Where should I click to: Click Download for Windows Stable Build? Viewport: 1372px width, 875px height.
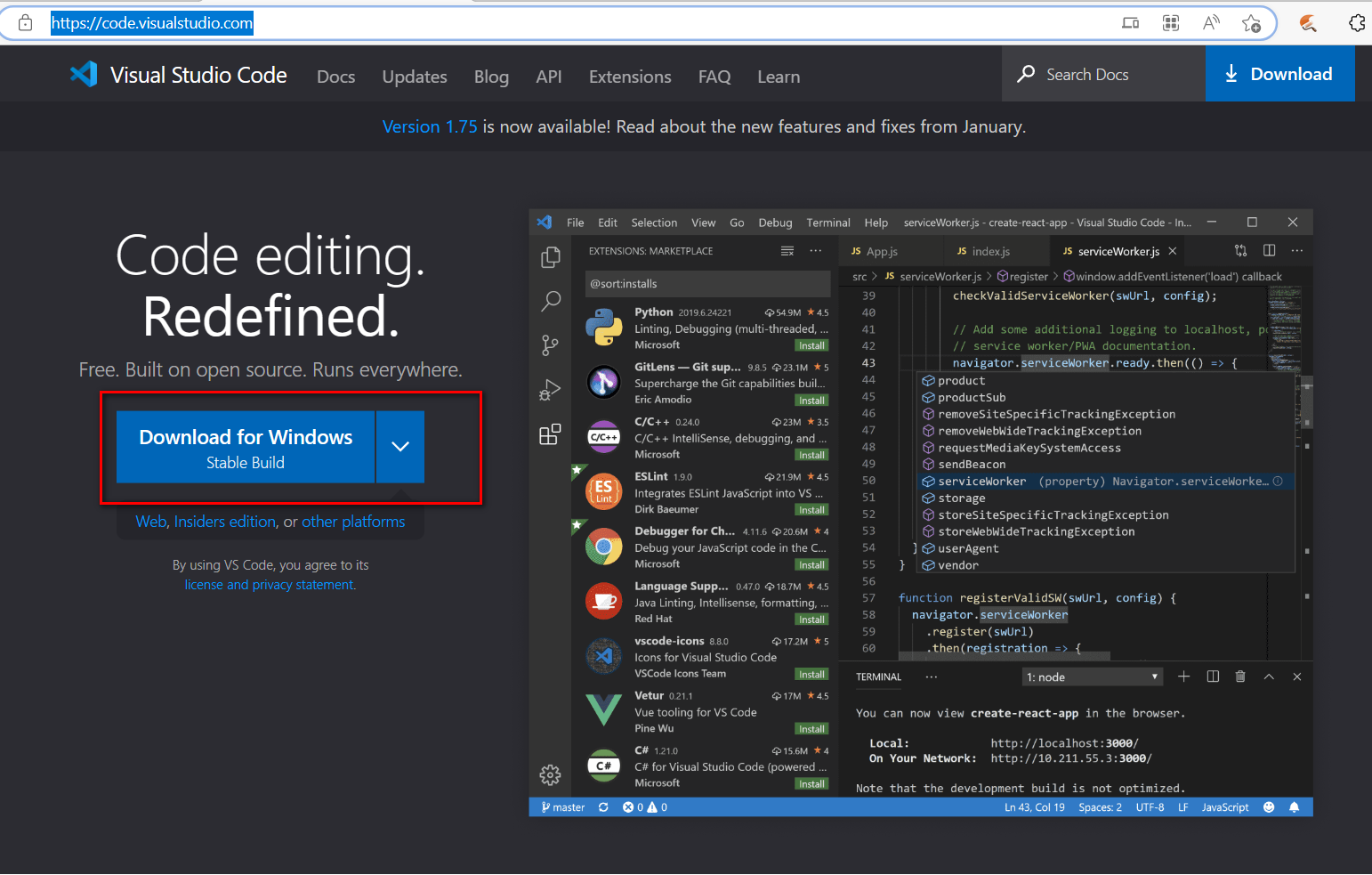tap(246, 447)
